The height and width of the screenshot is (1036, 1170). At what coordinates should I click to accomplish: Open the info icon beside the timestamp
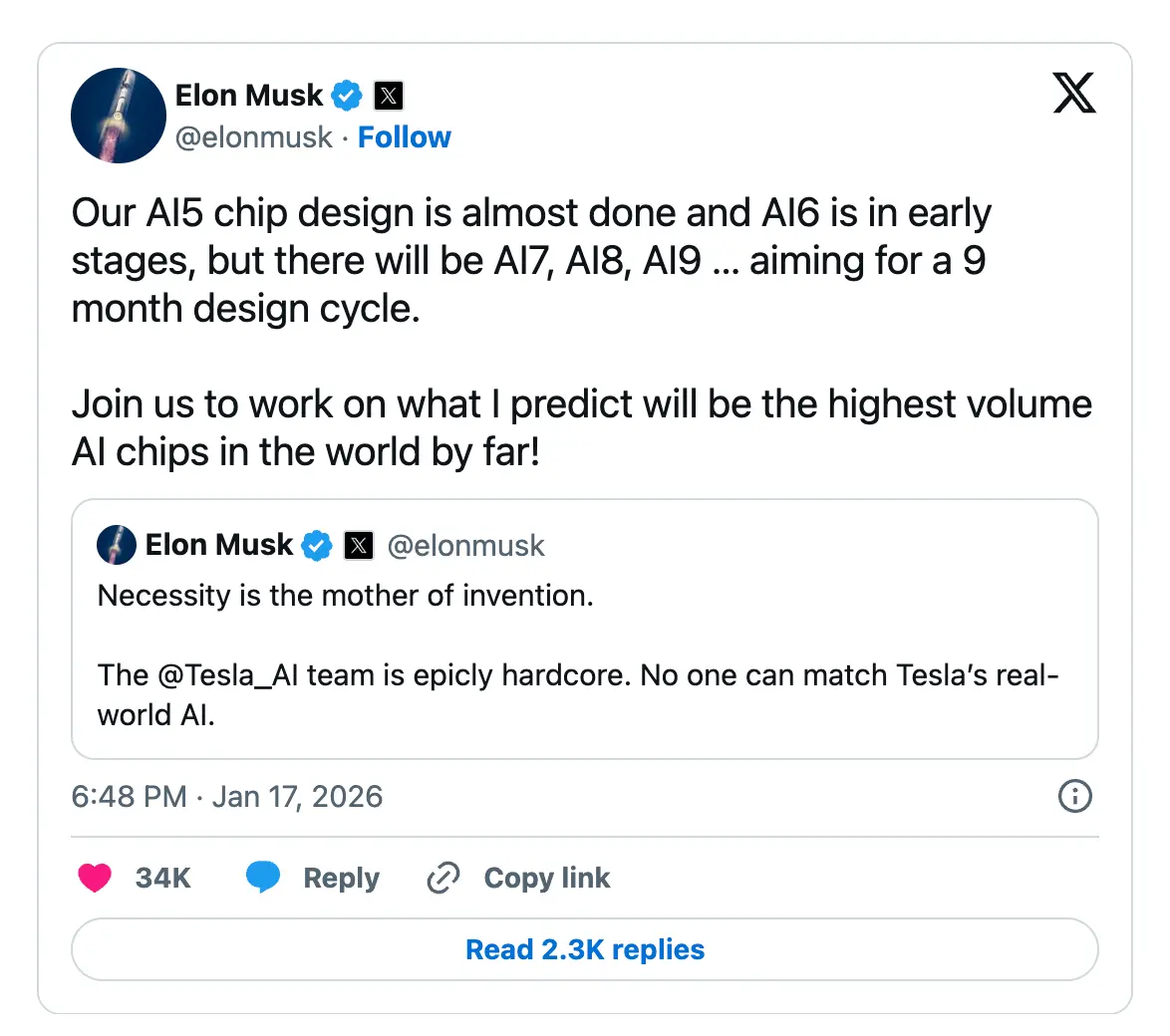click(1074, 796)
